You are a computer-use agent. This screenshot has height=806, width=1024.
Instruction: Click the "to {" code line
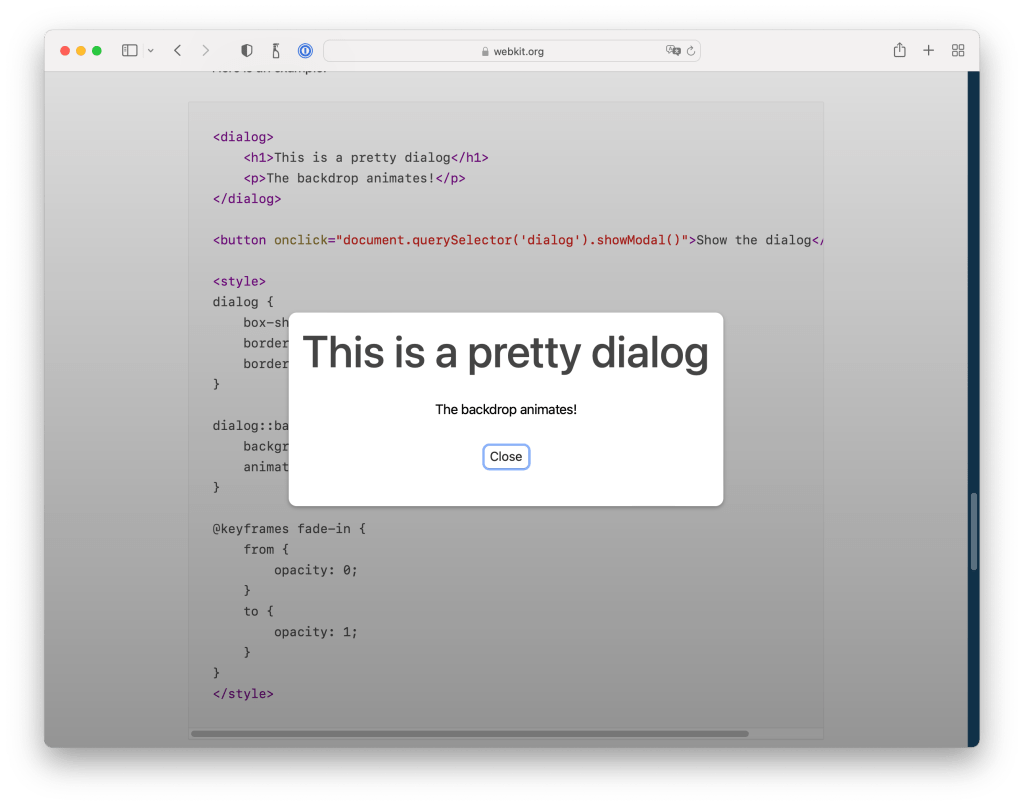pos(258,611)
